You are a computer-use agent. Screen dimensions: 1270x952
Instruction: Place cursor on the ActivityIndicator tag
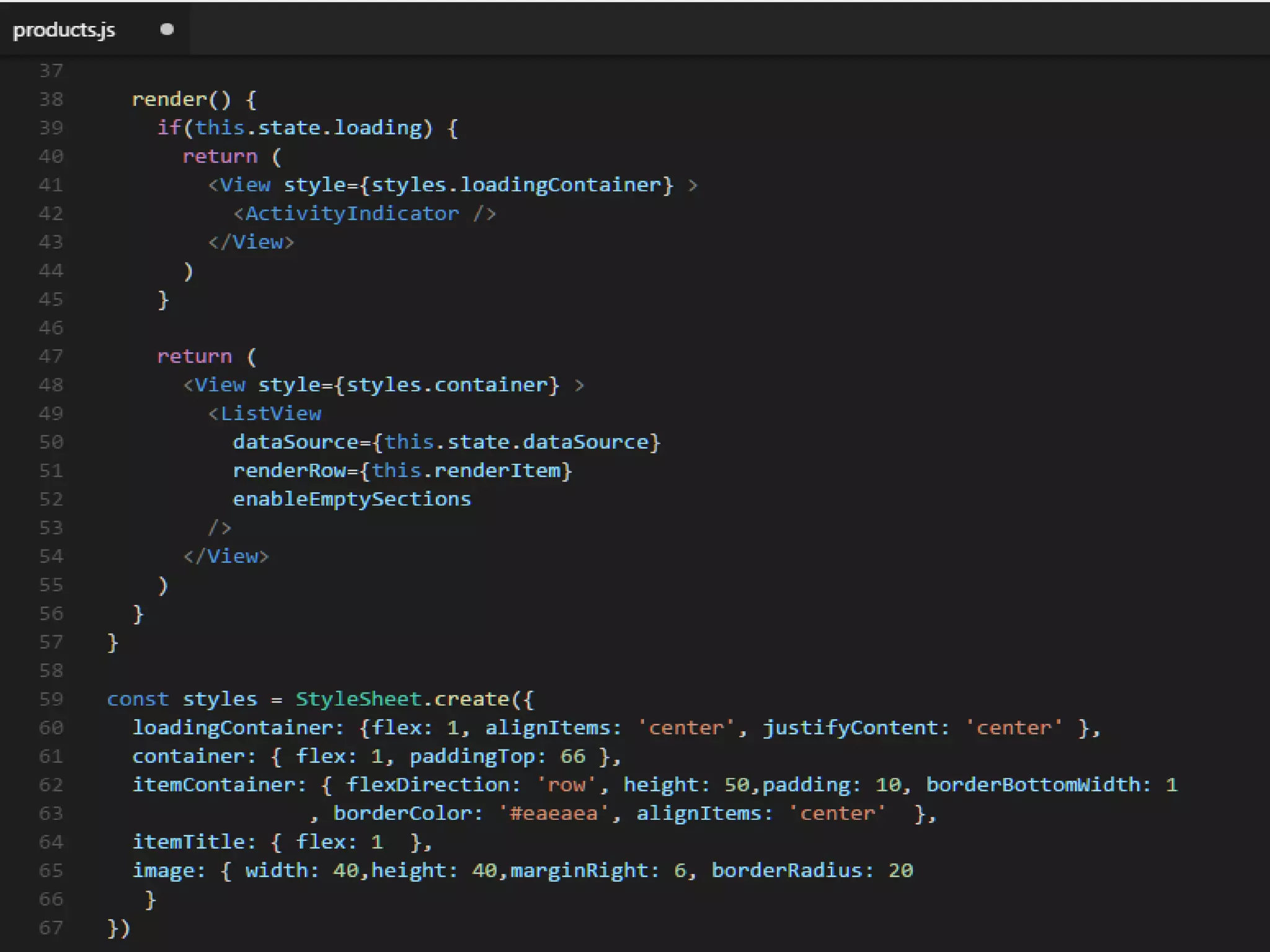click(x=352, y=214)
